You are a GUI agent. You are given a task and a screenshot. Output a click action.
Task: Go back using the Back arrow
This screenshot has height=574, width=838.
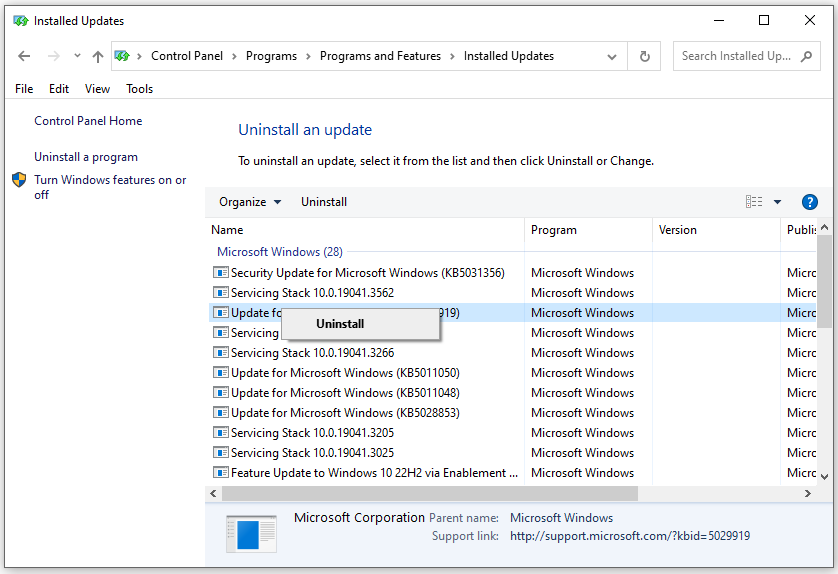24,56
